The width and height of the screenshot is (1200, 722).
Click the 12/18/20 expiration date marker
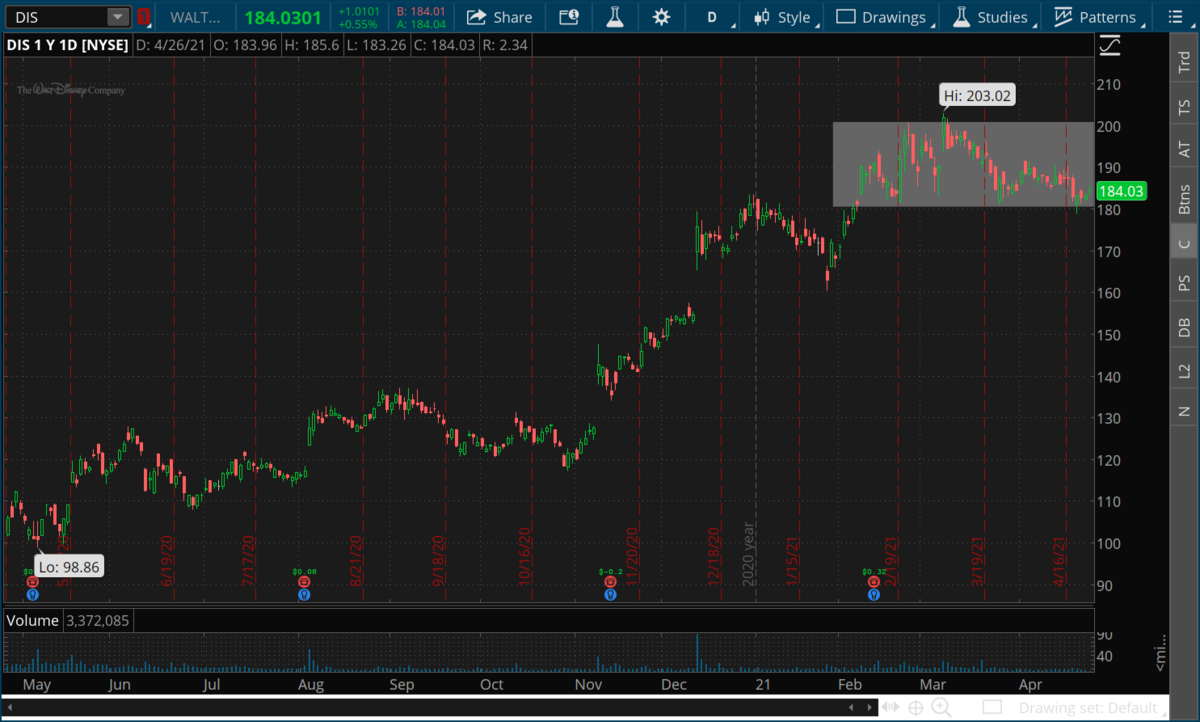pos(716,556)
